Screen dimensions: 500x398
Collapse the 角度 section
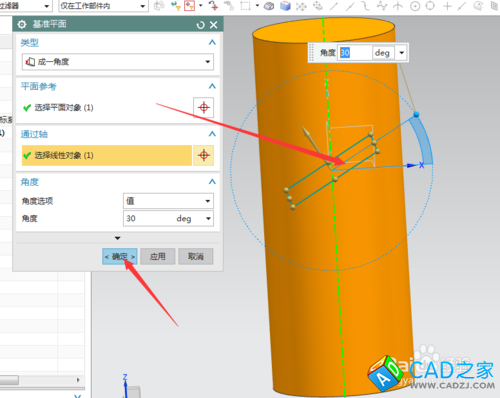pos(212,182)
